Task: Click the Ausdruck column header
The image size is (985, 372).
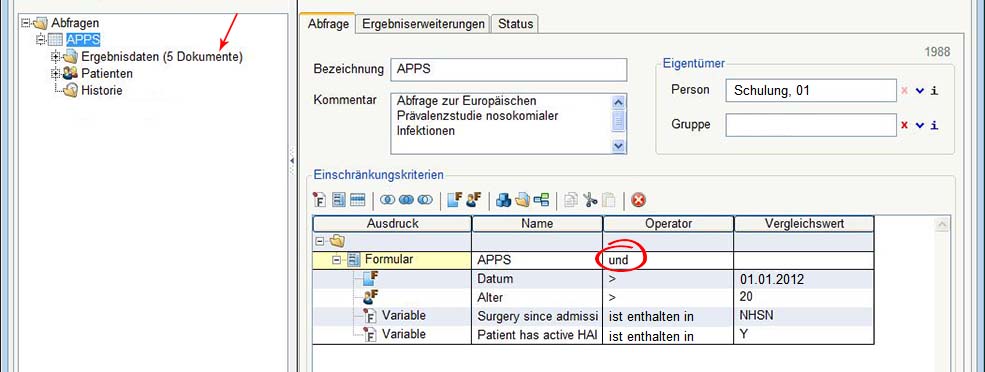Action: [x=393, y=223]
